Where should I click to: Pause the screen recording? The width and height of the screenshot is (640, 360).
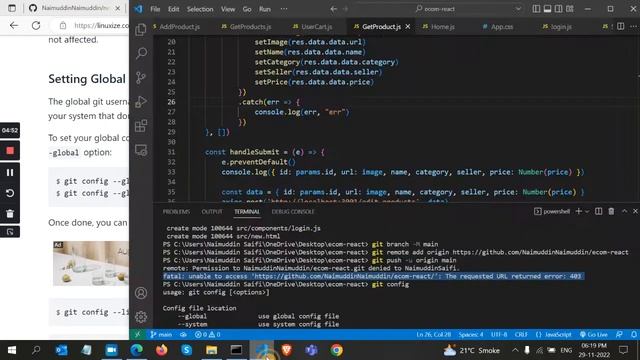point(10,173)
